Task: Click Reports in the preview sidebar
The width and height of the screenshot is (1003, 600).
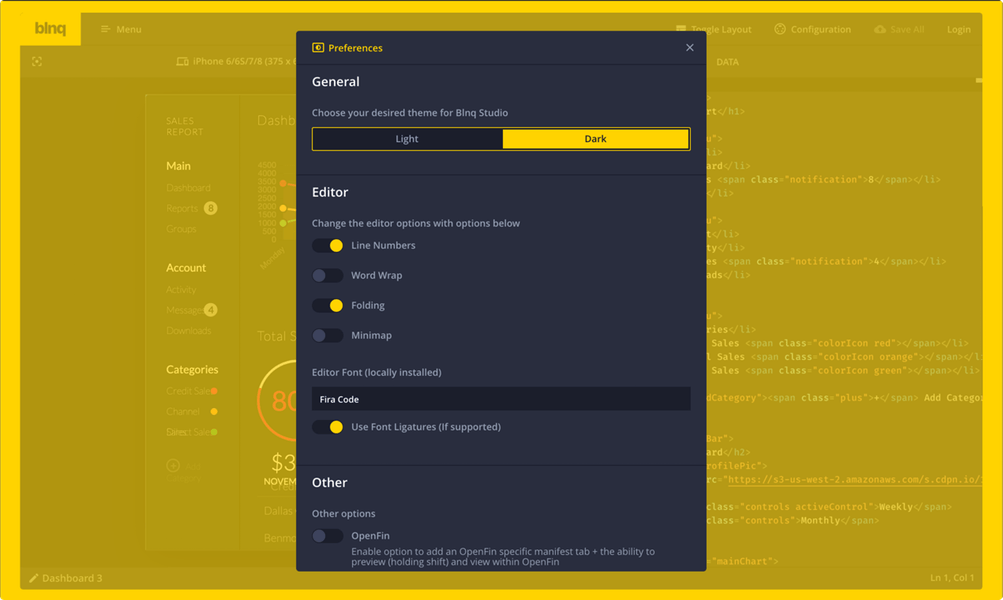Action: (x=182, y=209)
